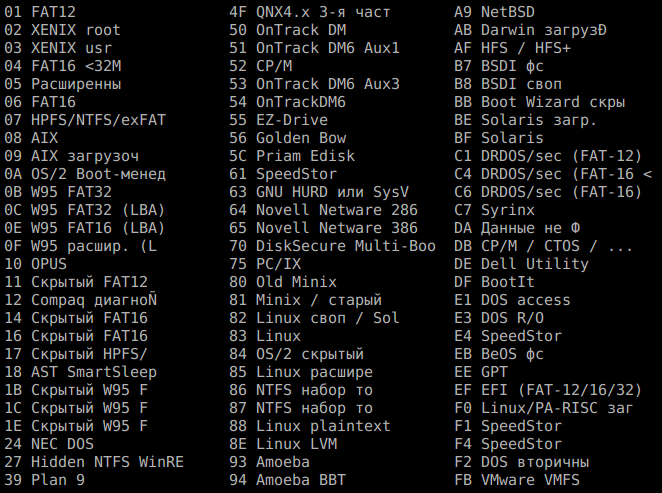Click the 83 Linux partition type entry
662x493 pixels.
coord(265,336)
